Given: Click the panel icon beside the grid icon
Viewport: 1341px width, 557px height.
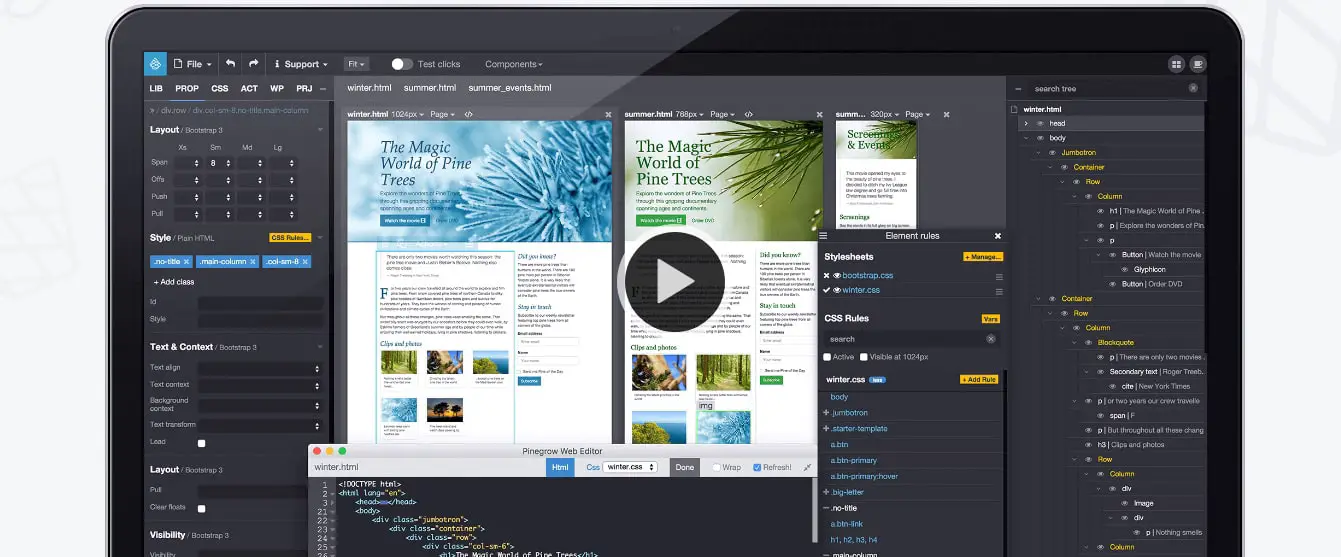Looking at the screenshot, I should (1198, 64).
